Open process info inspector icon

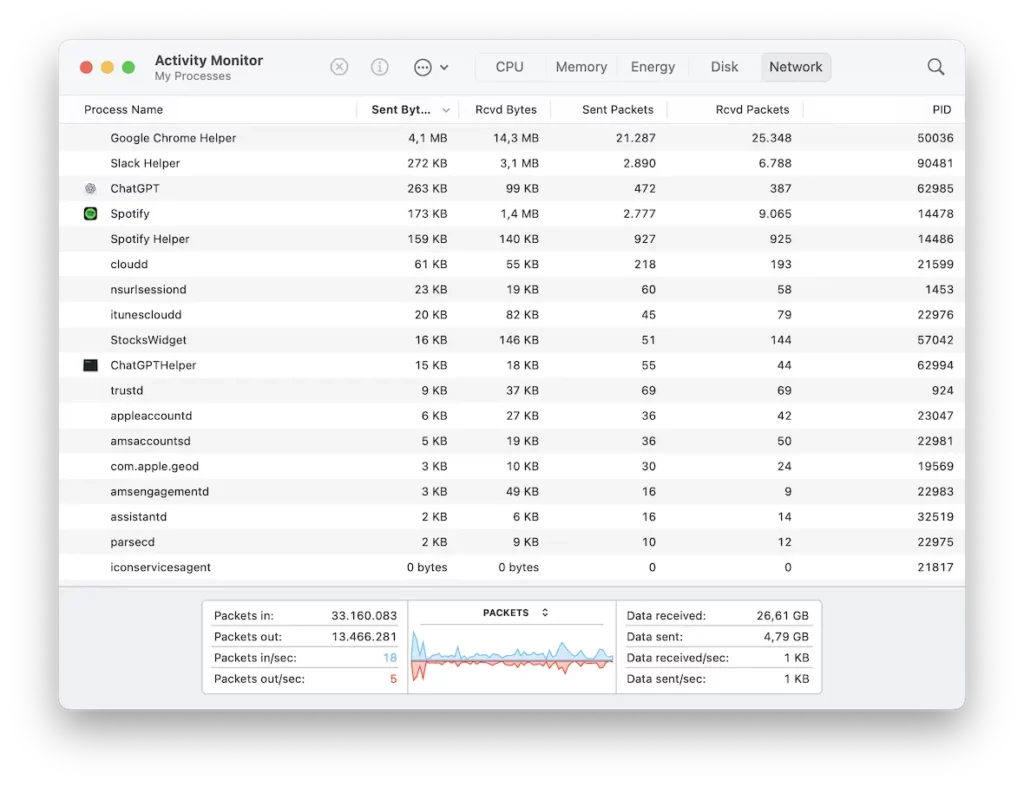pos(379,67)
